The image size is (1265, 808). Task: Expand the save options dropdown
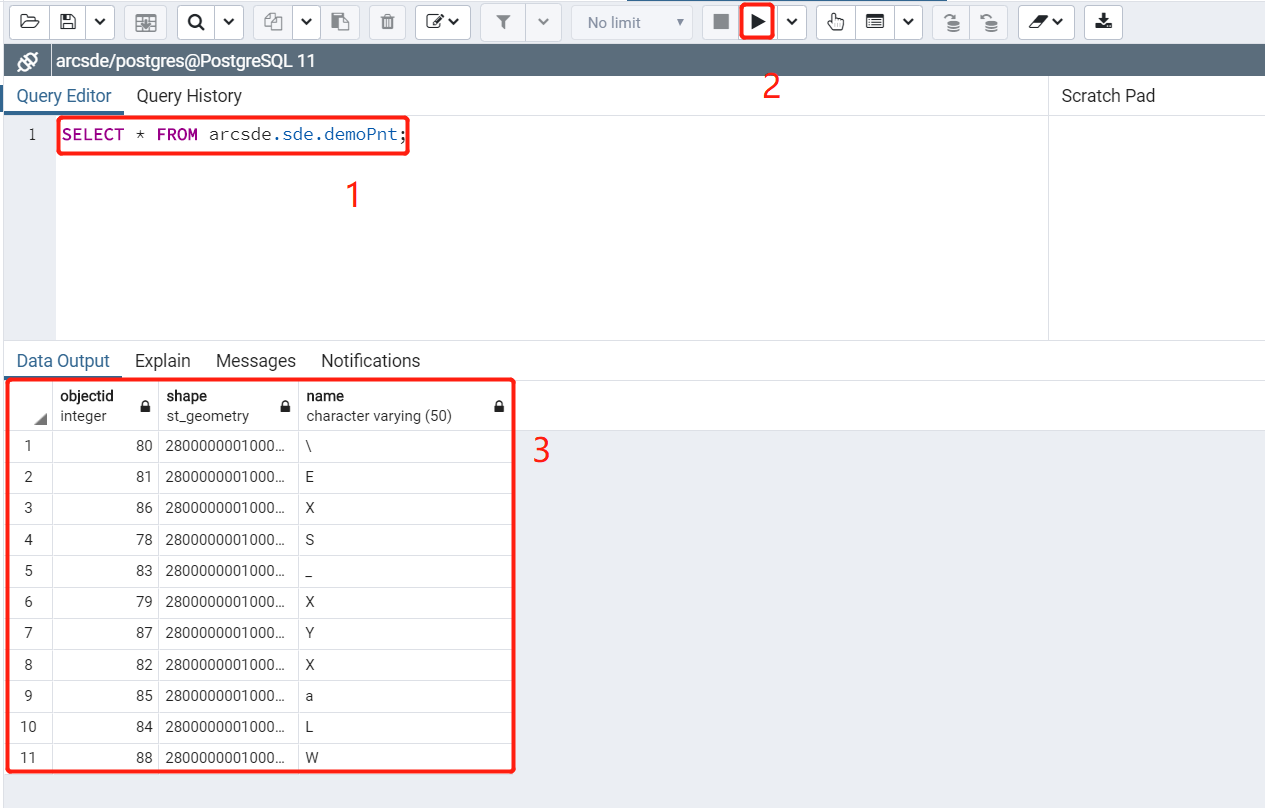click(x=100, y=21)
